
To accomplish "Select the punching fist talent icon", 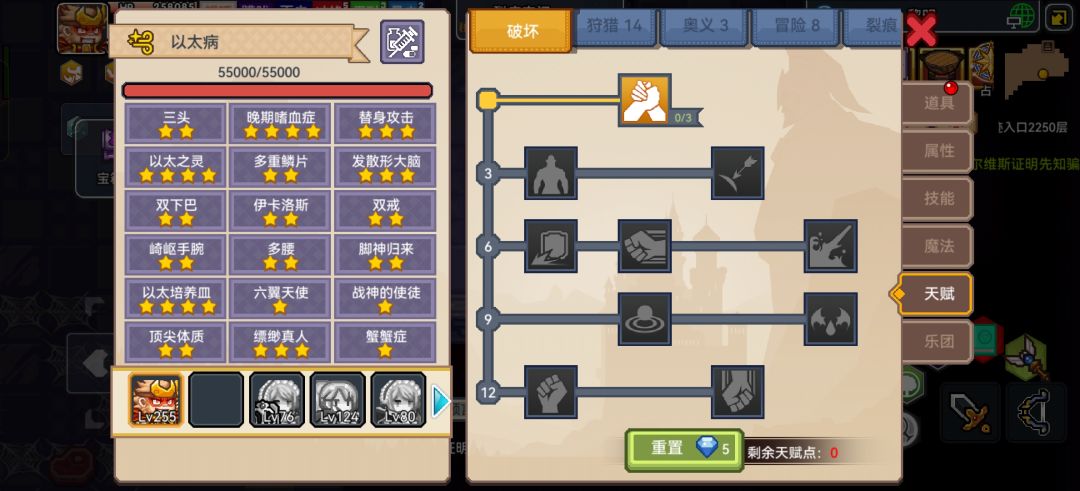I will pyautogui.click(x=644, y=246).
